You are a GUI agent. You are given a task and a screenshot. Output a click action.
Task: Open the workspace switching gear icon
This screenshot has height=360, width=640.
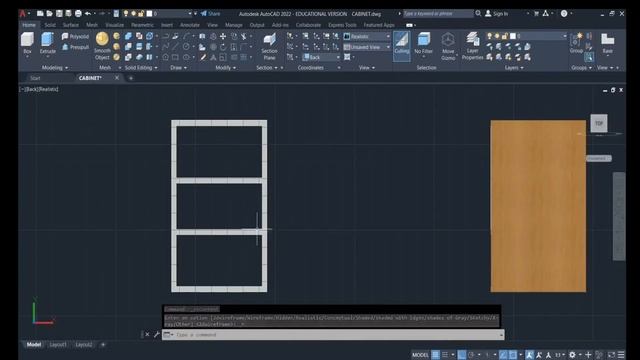click(x=572, y=355)
